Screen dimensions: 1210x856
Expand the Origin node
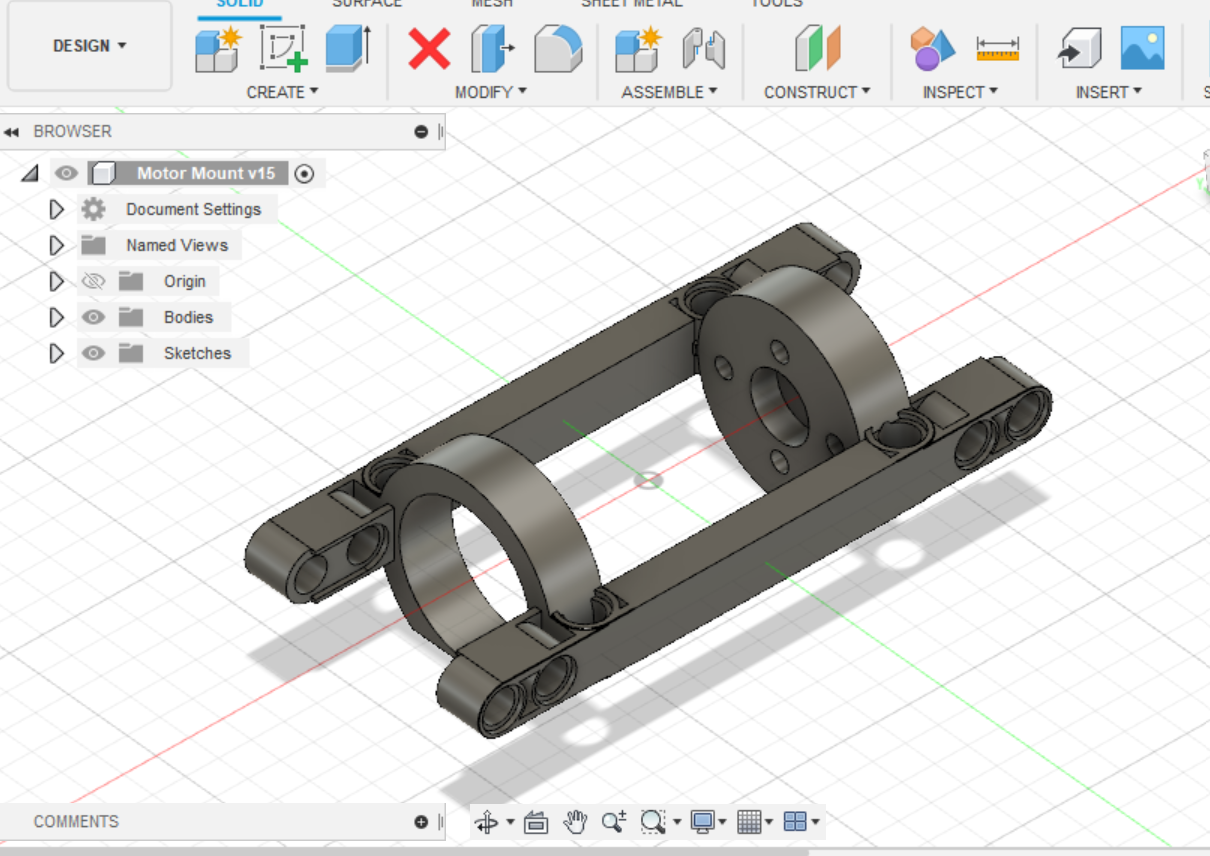[57, 281]
